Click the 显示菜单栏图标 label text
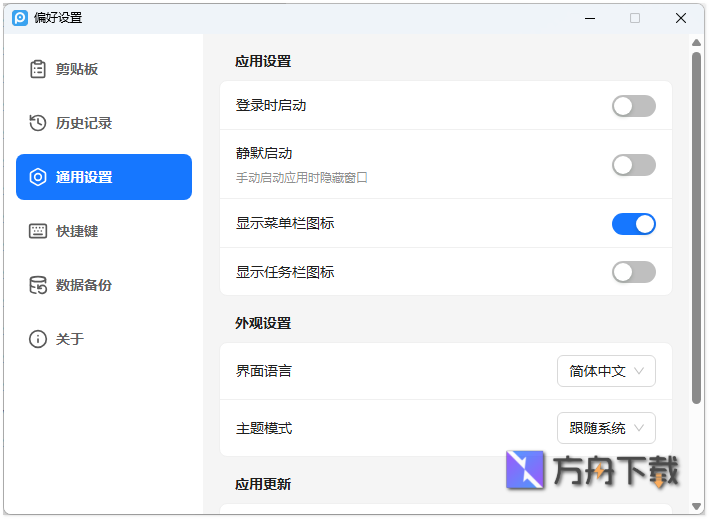Screen dimensions: 709x519 [x=285, y=223]
